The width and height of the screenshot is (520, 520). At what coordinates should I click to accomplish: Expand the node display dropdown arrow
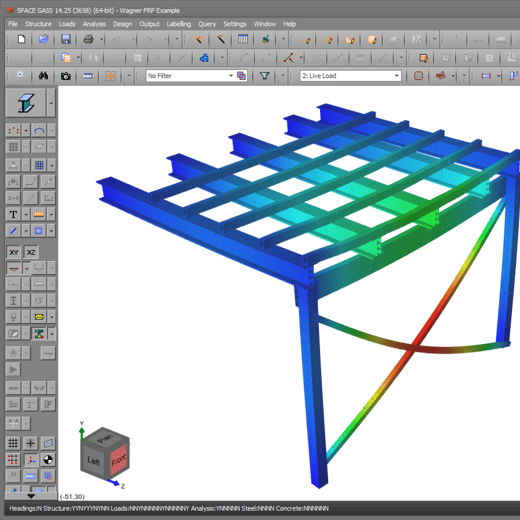click(x=26, y=130)
